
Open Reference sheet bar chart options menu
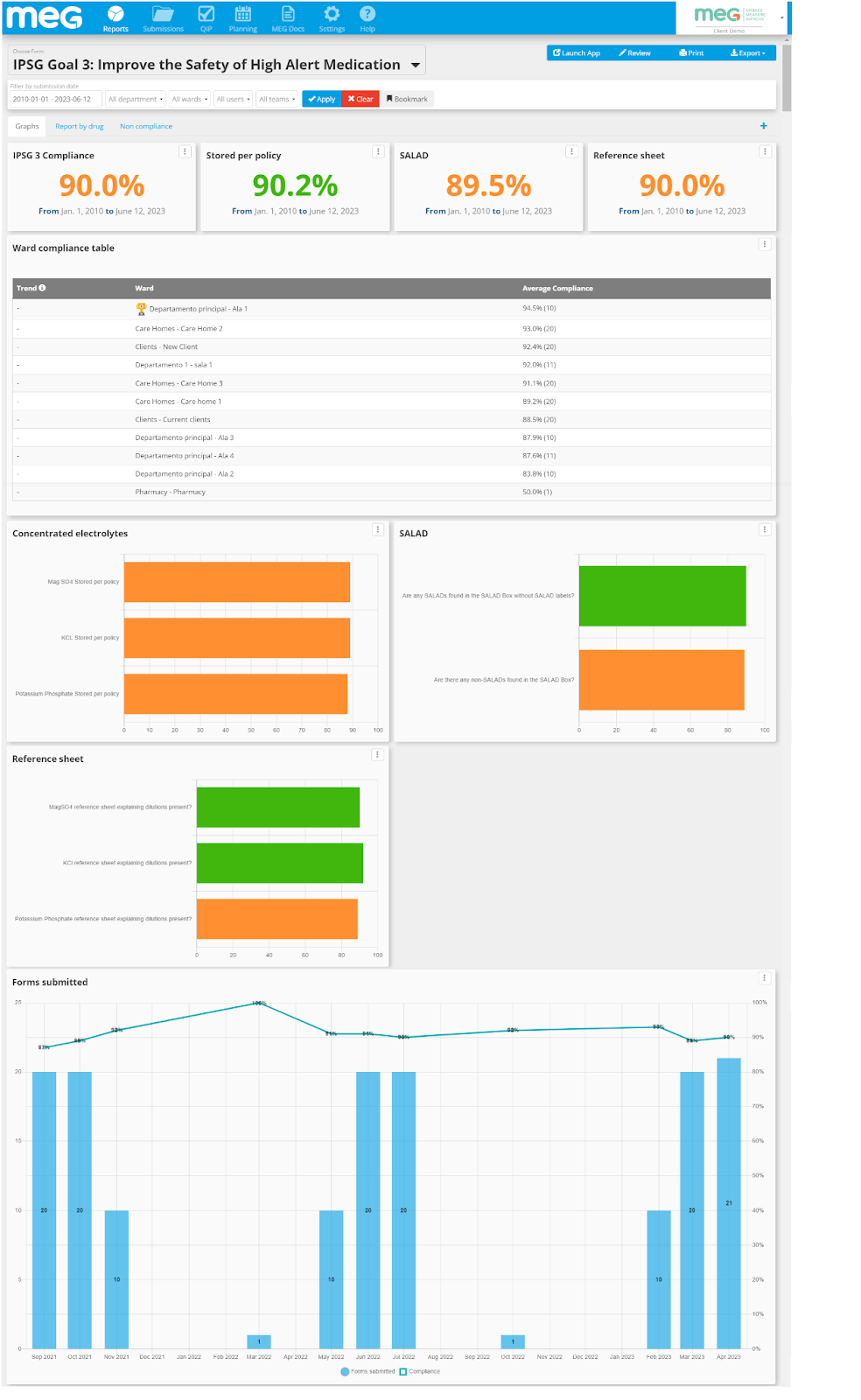coord(378,754)
